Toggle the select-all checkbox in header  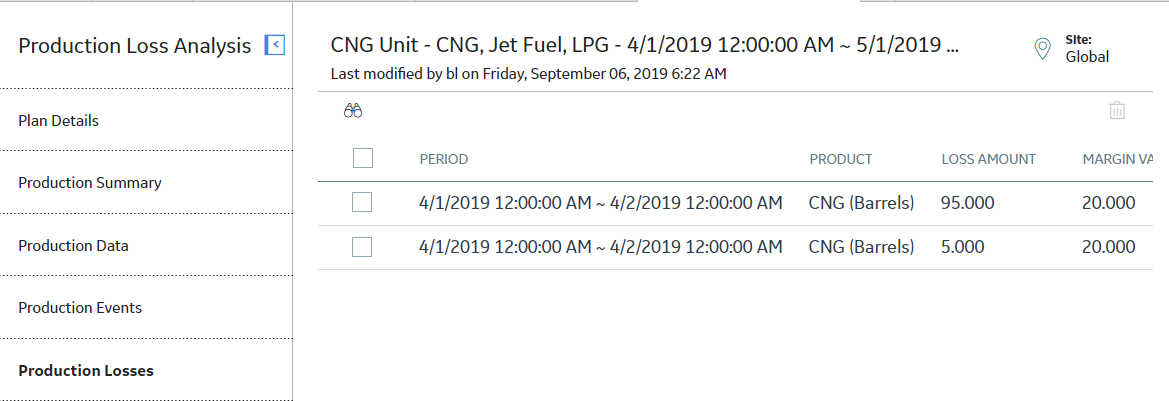[363, 158]
